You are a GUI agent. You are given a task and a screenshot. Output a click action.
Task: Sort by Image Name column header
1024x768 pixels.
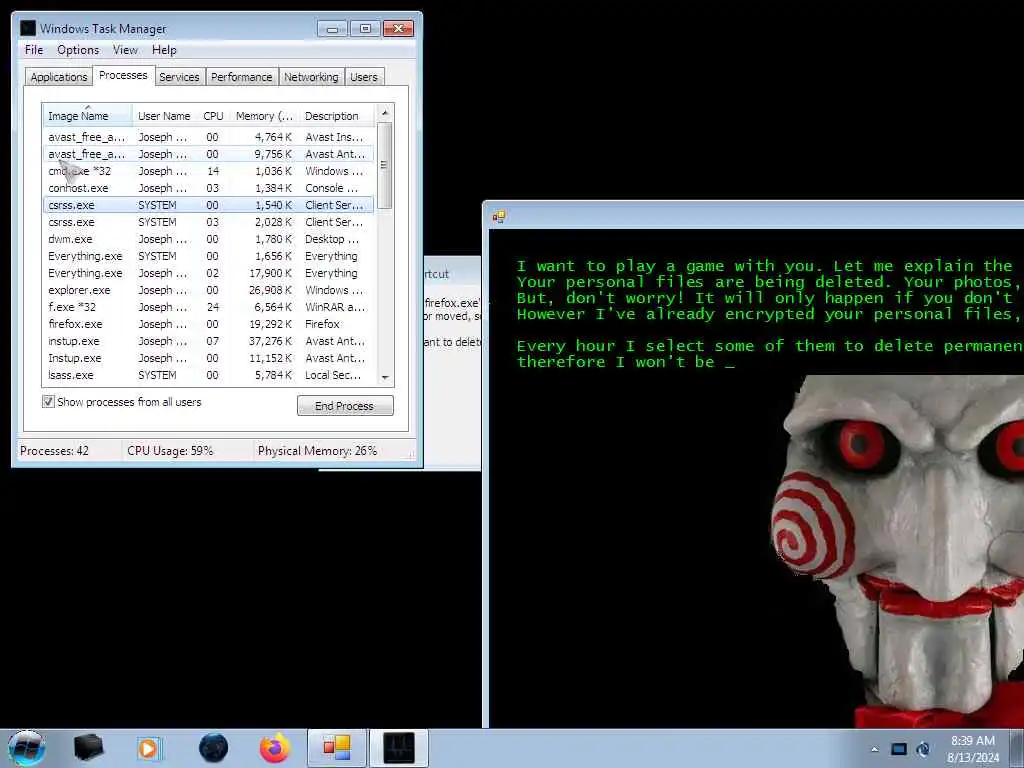(88, 116)
